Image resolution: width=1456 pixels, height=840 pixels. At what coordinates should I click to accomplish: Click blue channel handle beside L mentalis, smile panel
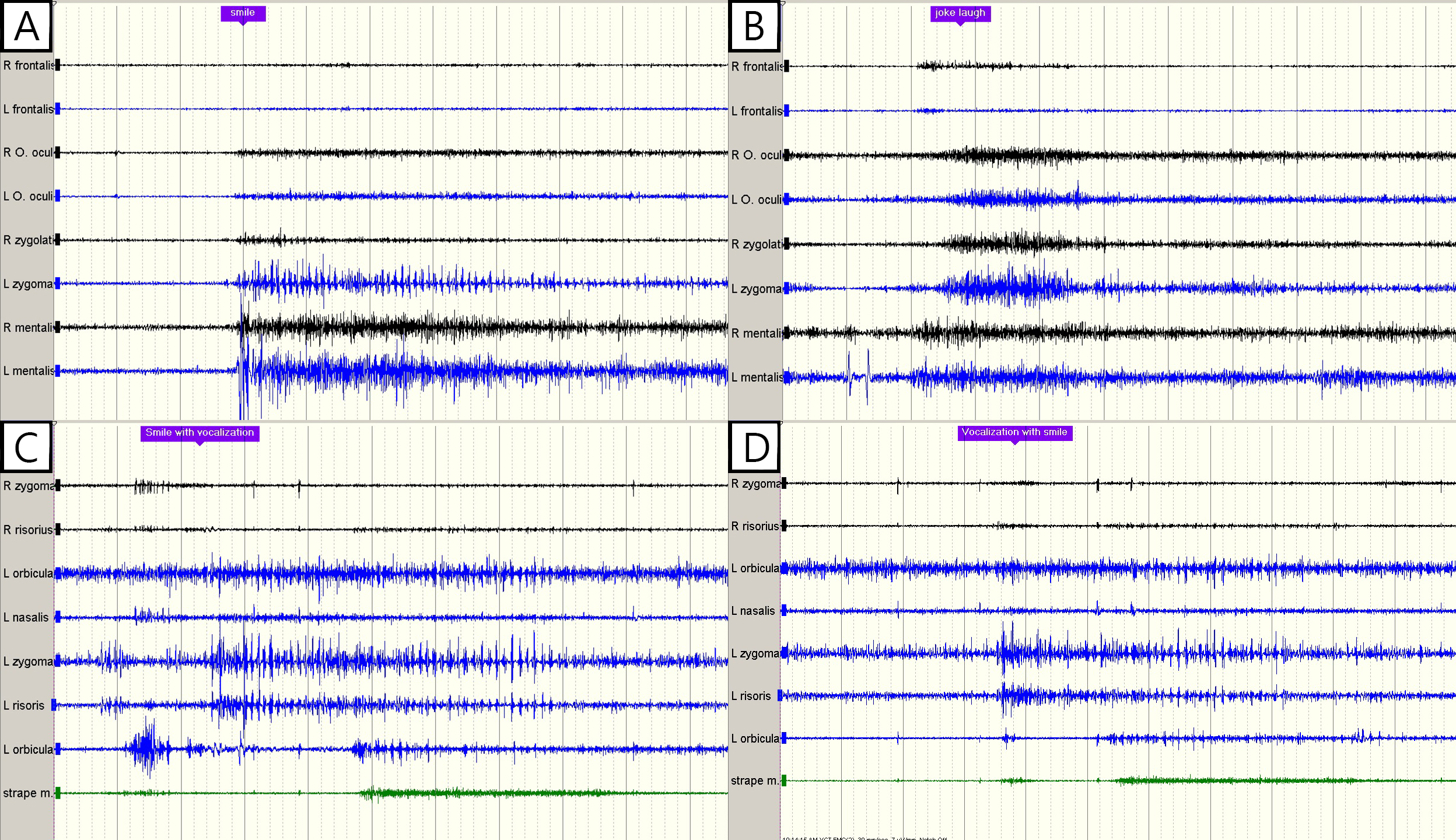[x=58, y=371]
